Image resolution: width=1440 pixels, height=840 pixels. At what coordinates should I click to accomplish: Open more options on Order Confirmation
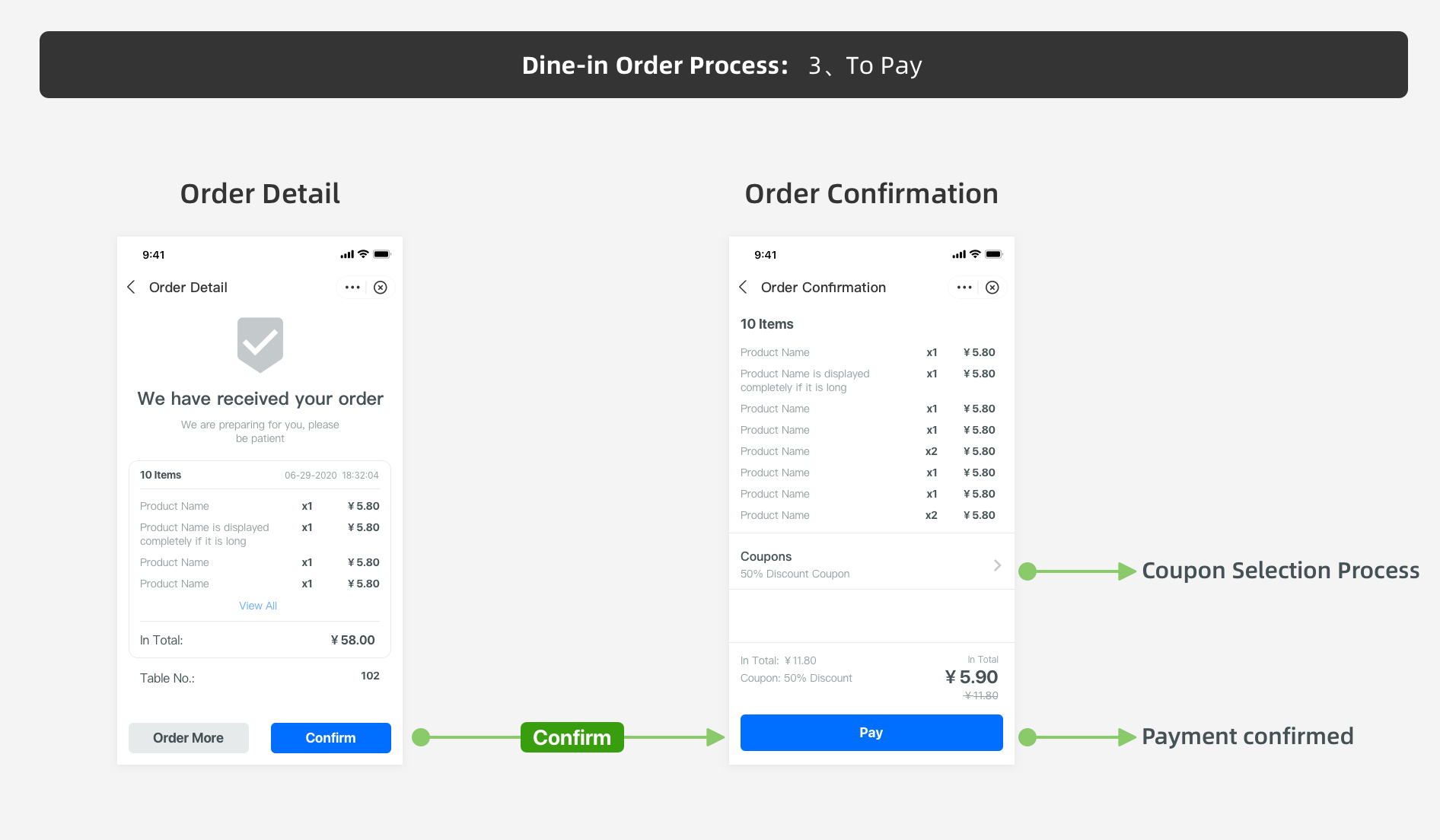point(964,288)
